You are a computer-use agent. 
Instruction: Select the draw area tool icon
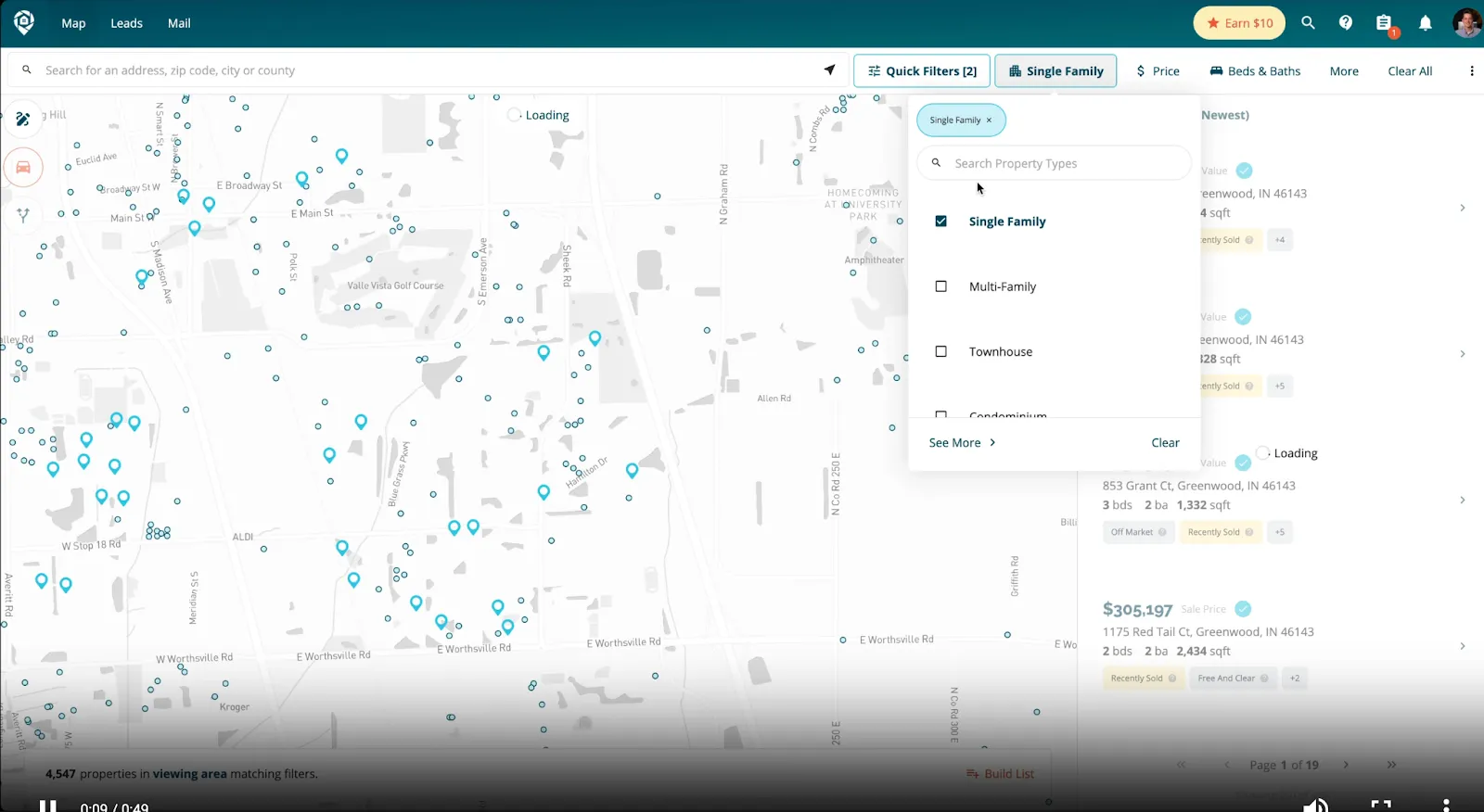23,119
